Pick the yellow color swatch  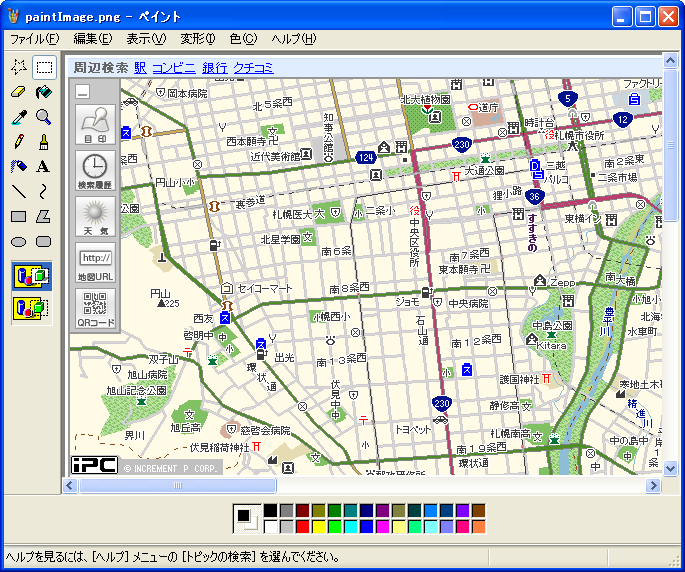coord(319,527)
